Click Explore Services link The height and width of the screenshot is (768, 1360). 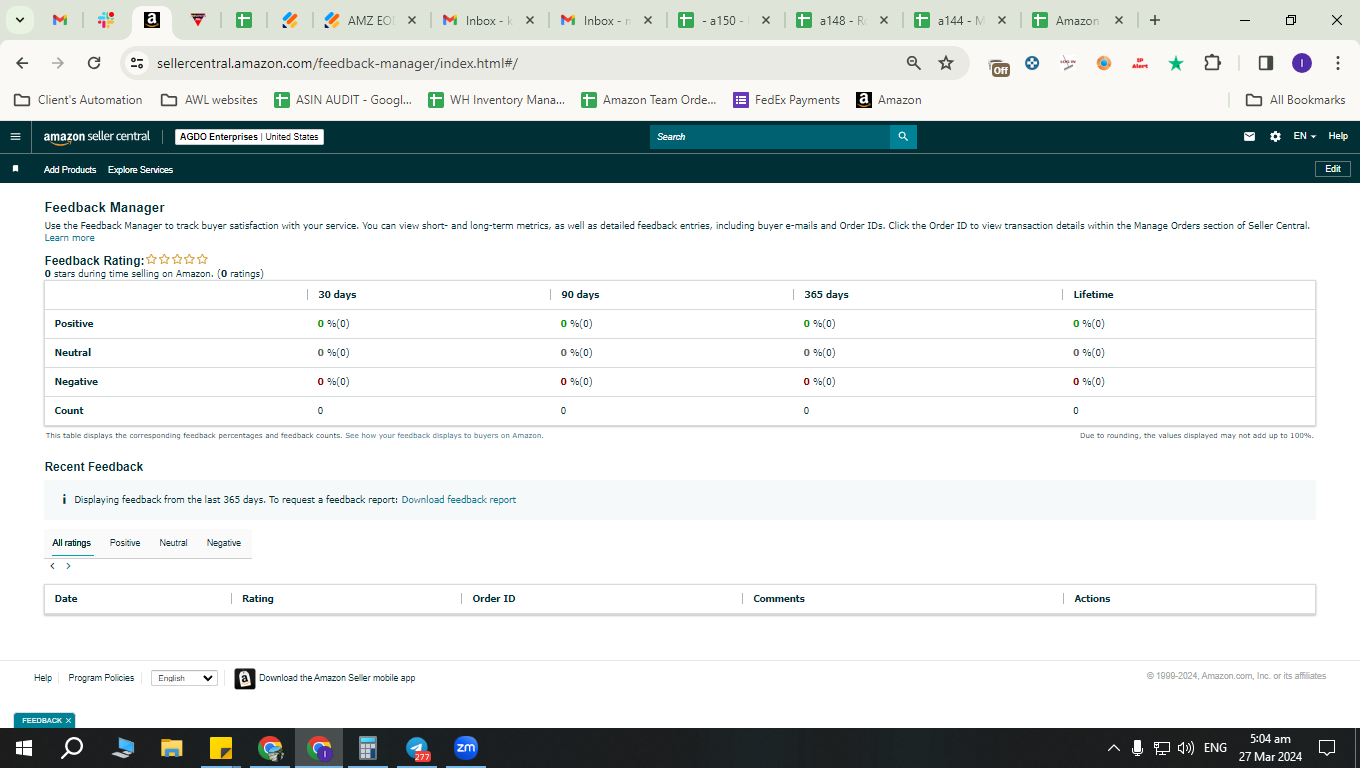click(x=140, y=170)
